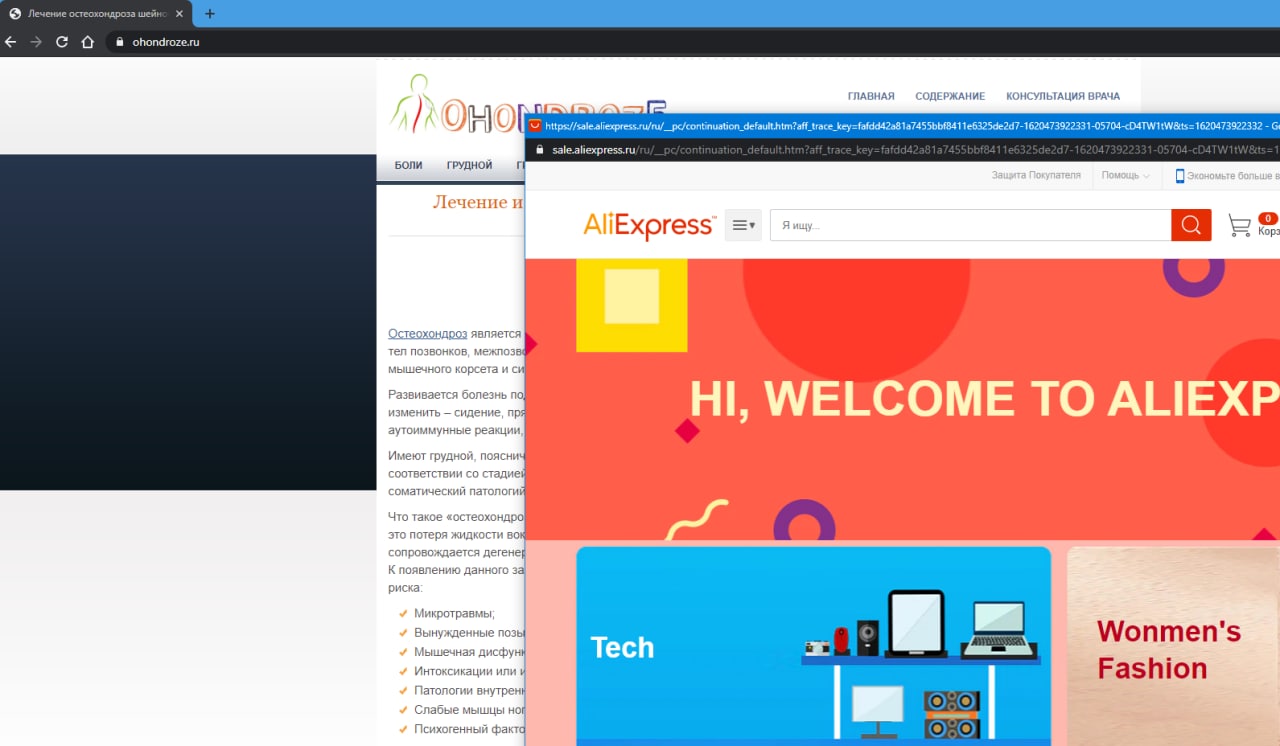Click the browser forward arrow

click(x=36, y=42)
